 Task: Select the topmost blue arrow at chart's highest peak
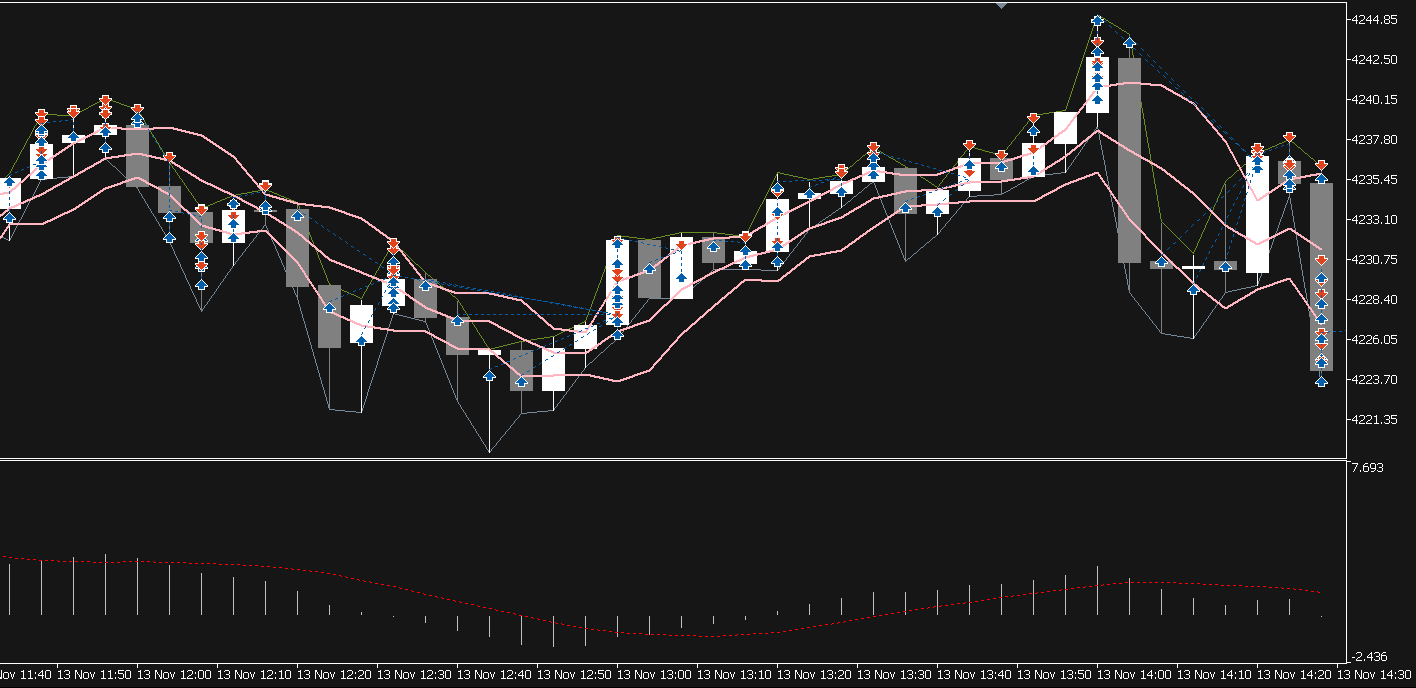[x=1097, y=21]
